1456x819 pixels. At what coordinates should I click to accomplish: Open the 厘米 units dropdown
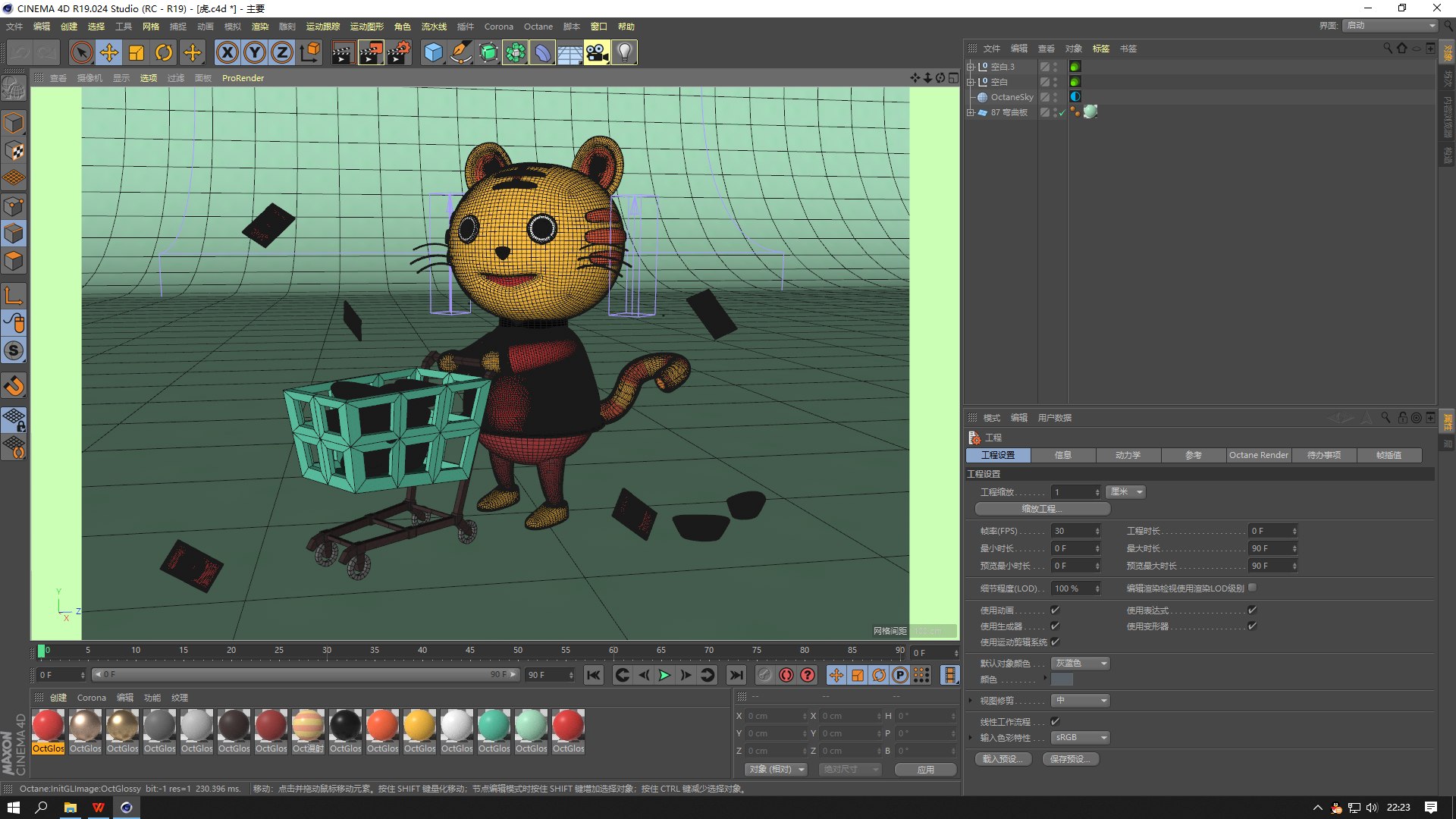[x=1125, y=492]
